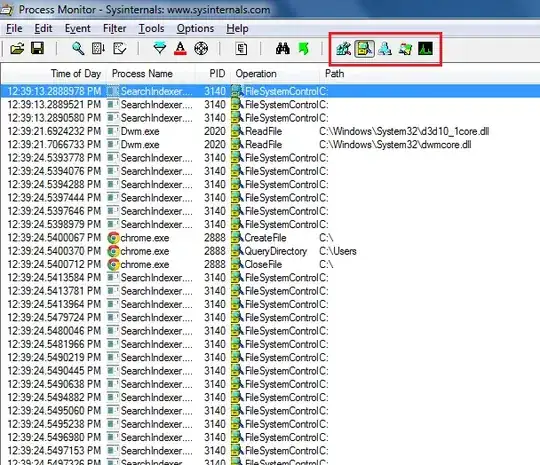Open the Filter funnel toolbar icon
Screen dimensions: 540x465
pyautogui.click(x=159, y=49)
